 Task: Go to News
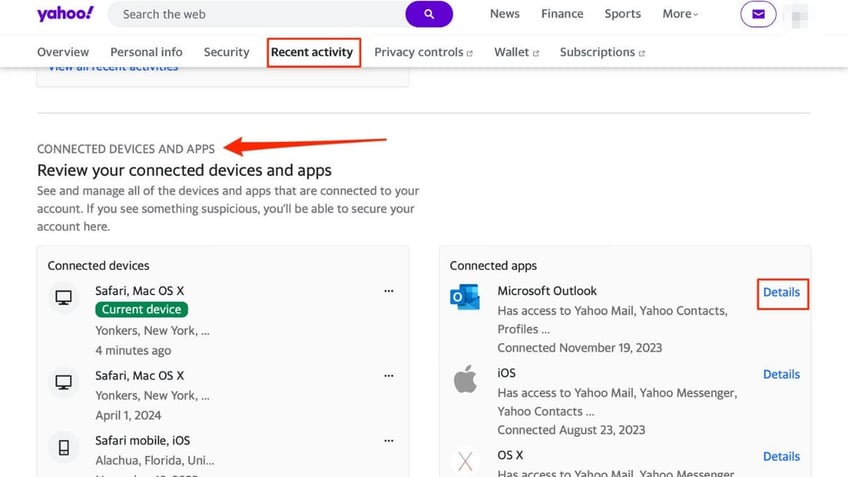pyautogui.click(x=505, y=14)
